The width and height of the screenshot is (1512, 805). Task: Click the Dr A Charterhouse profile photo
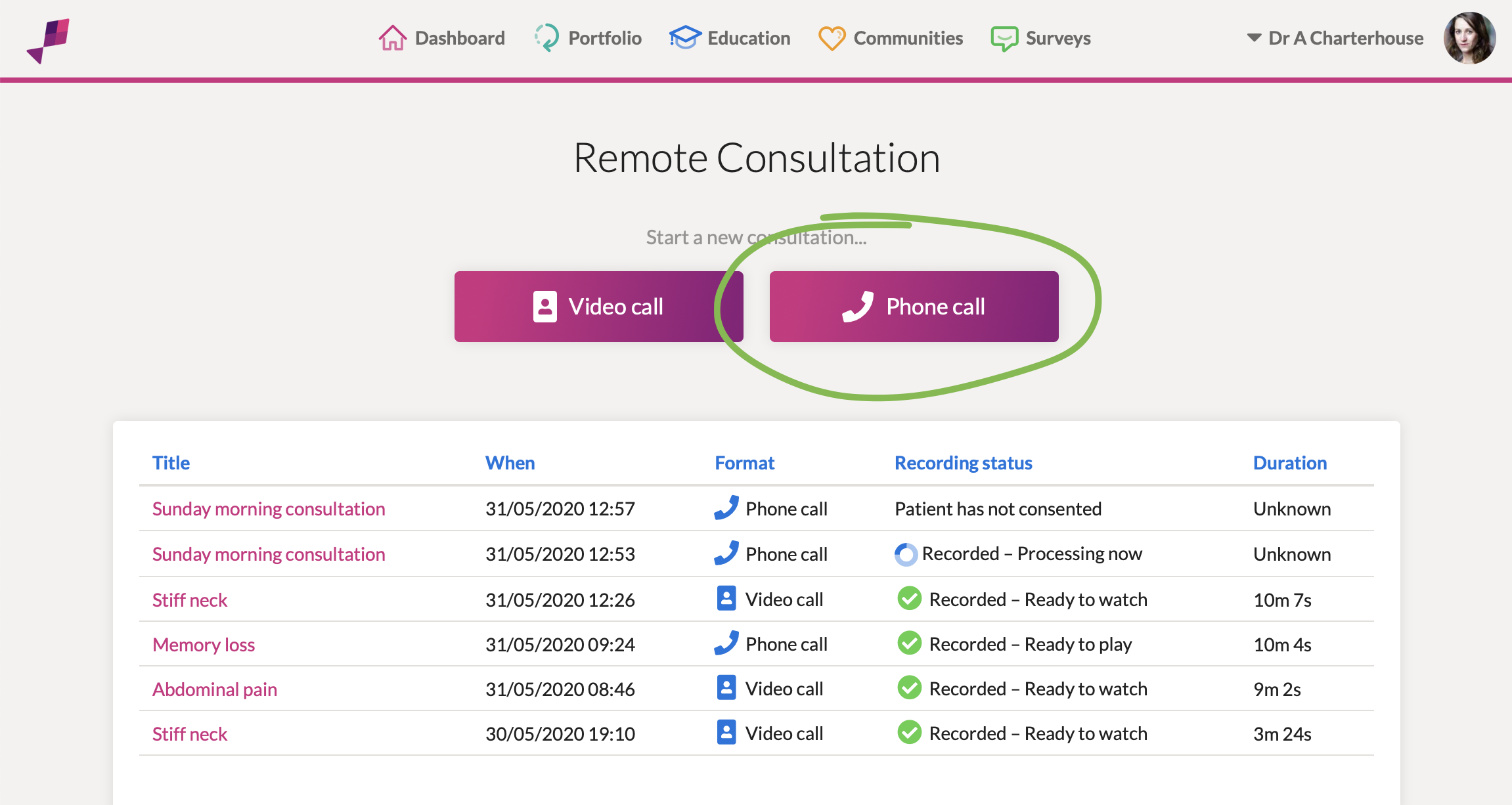click(1469, 38)
